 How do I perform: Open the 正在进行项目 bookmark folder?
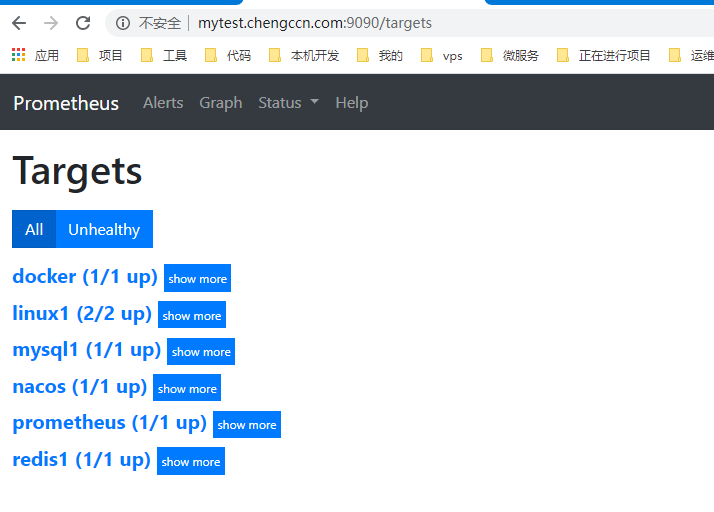tap(604, 56)
